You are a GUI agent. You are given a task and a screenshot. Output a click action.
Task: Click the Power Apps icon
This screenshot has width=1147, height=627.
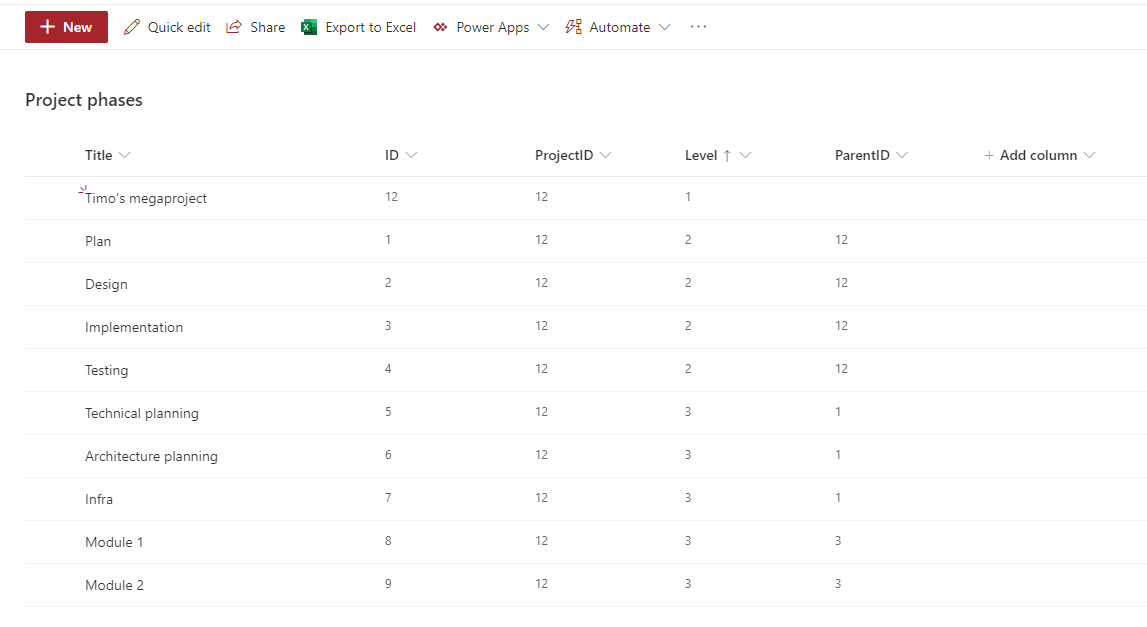click(x=440, y=27)
